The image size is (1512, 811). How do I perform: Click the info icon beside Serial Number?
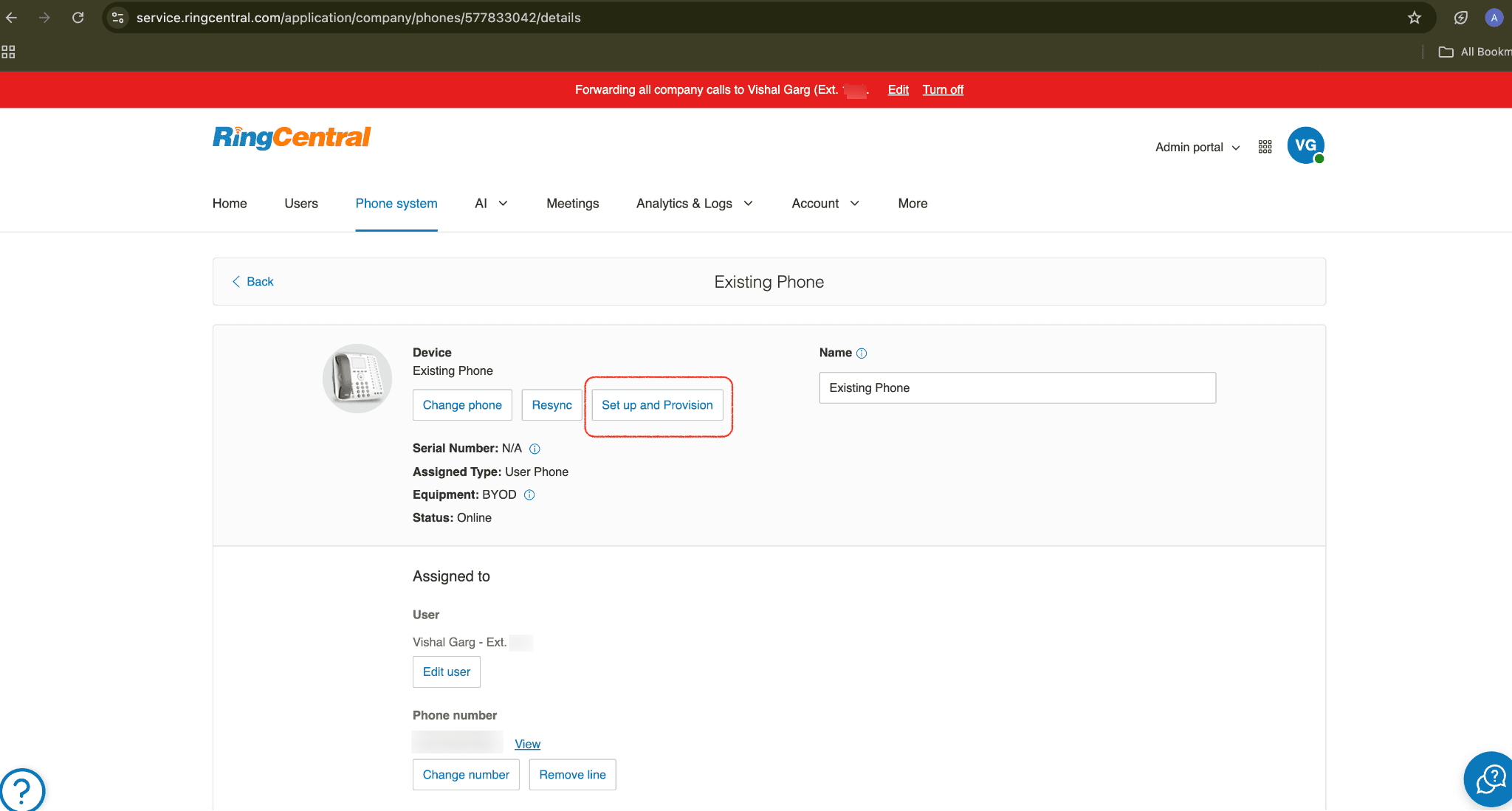tap(535, 449)
